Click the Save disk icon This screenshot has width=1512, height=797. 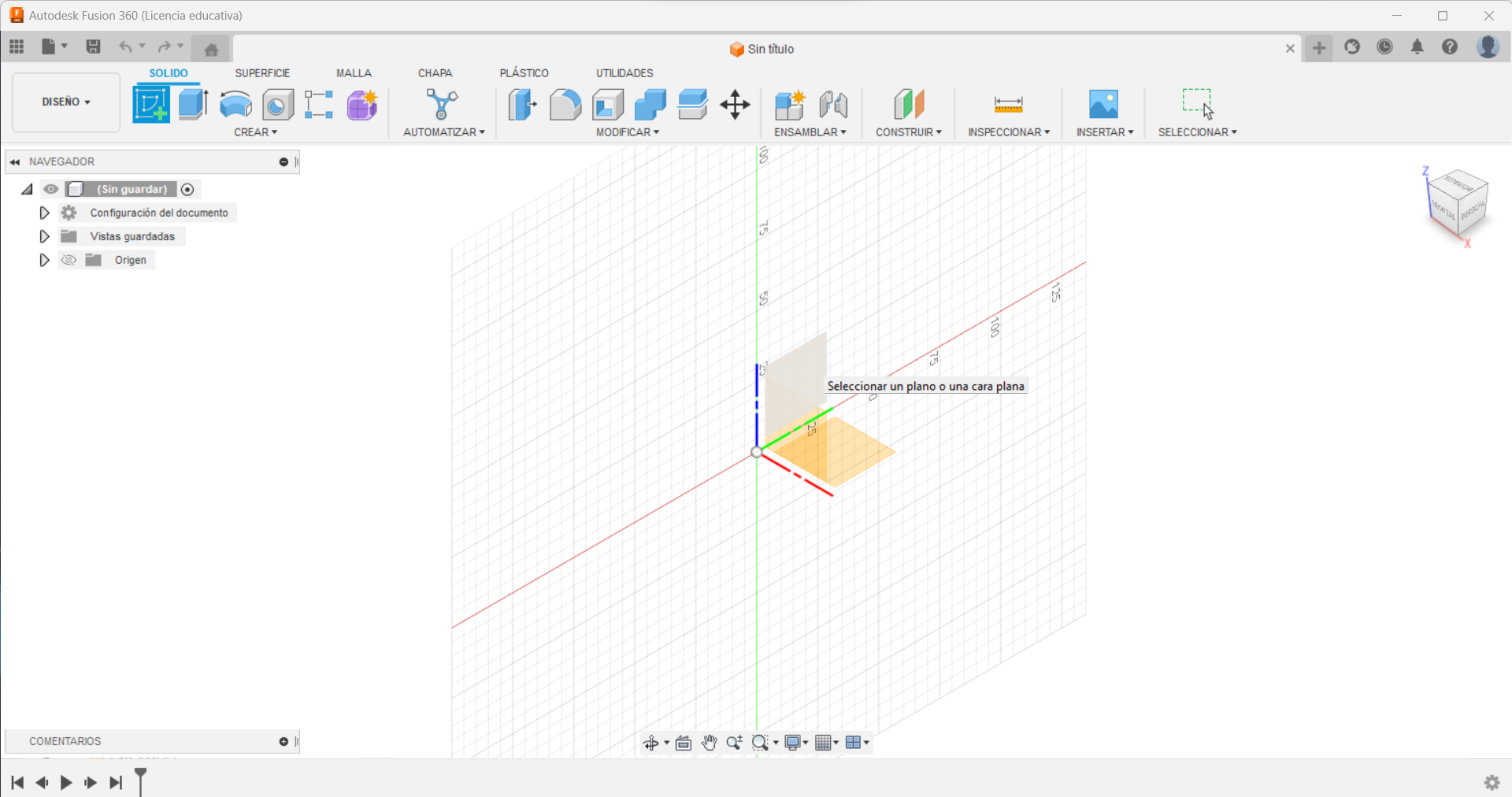coord(93,47)
